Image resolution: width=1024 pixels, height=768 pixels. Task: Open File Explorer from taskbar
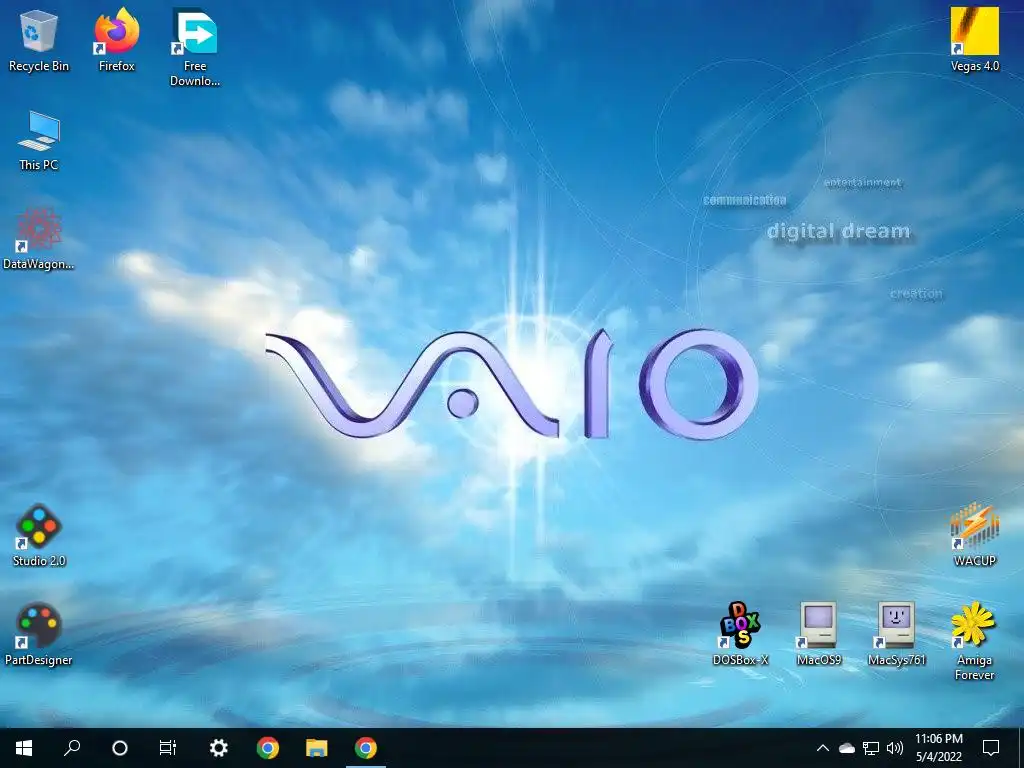click(x=317, y=748)
